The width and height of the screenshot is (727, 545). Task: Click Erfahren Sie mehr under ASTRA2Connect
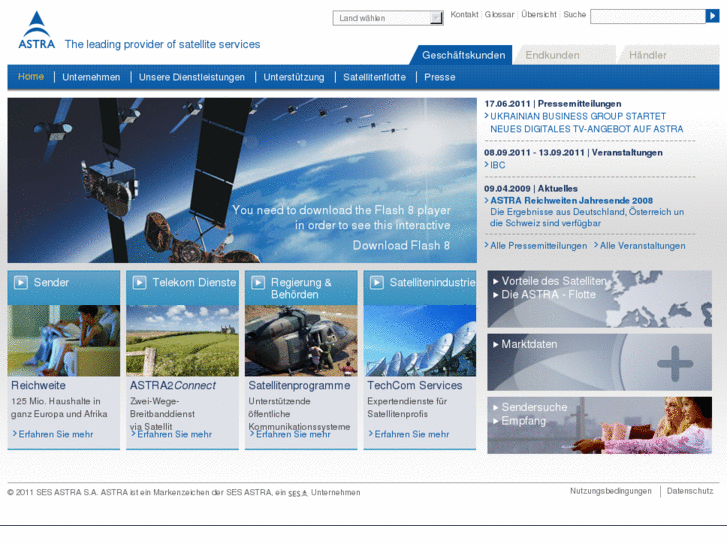[174, 434]
